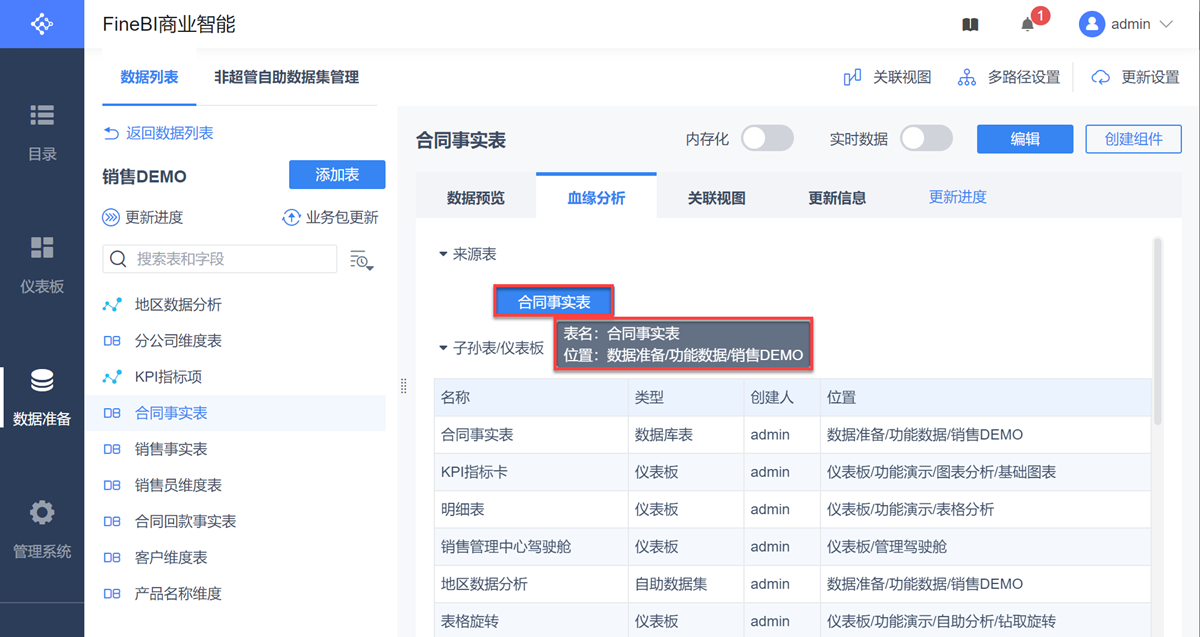Collapse the 子孙表/仪表板 section

click(x=443, y=348)
